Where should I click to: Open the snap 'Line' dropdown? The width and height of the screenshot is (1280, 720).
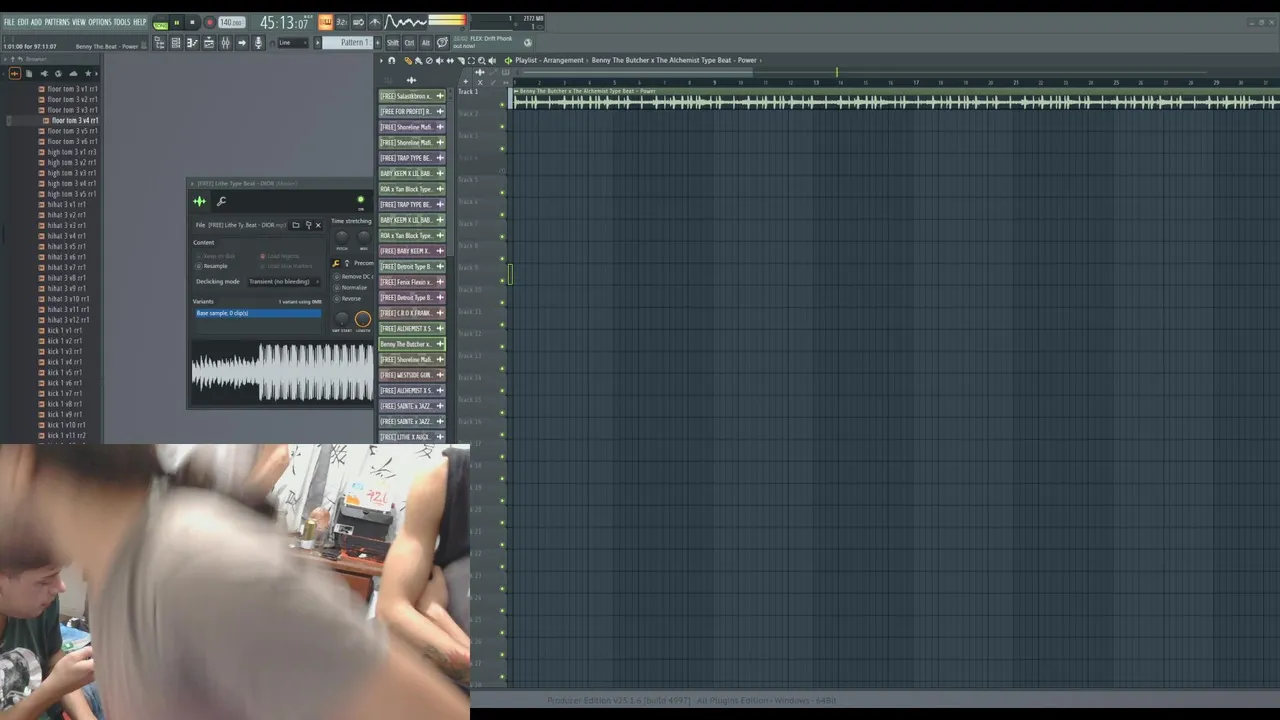point(292,43)
